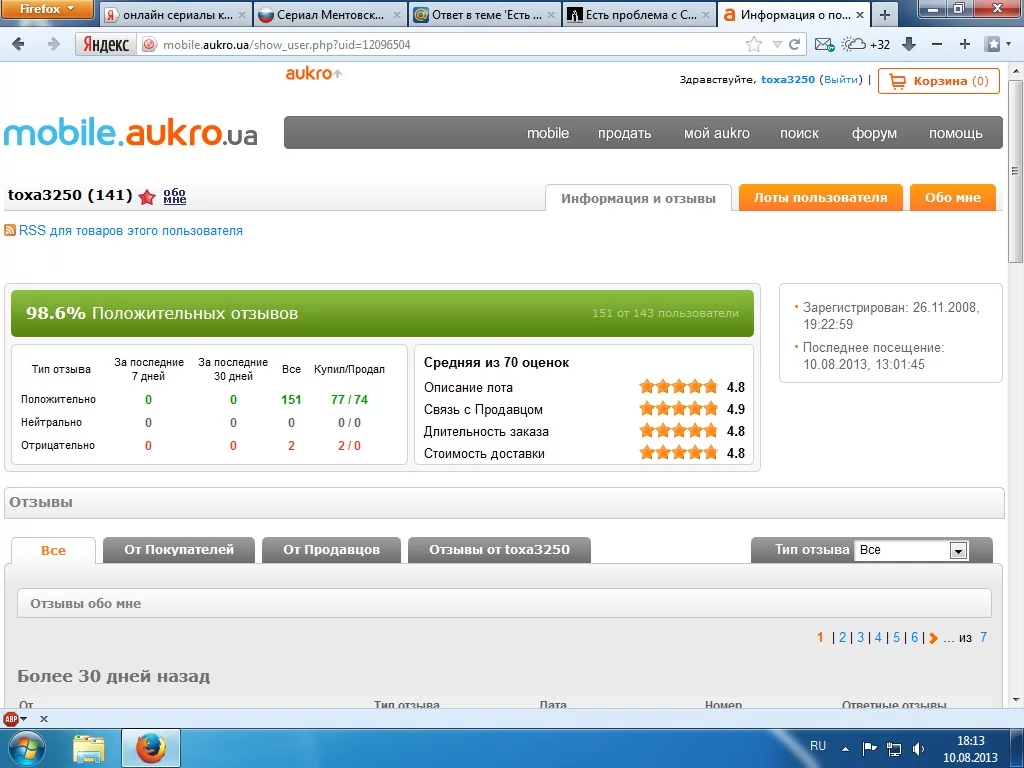Switch to 'онлайн сериалы' browser tab

click(x=176, y=14)
